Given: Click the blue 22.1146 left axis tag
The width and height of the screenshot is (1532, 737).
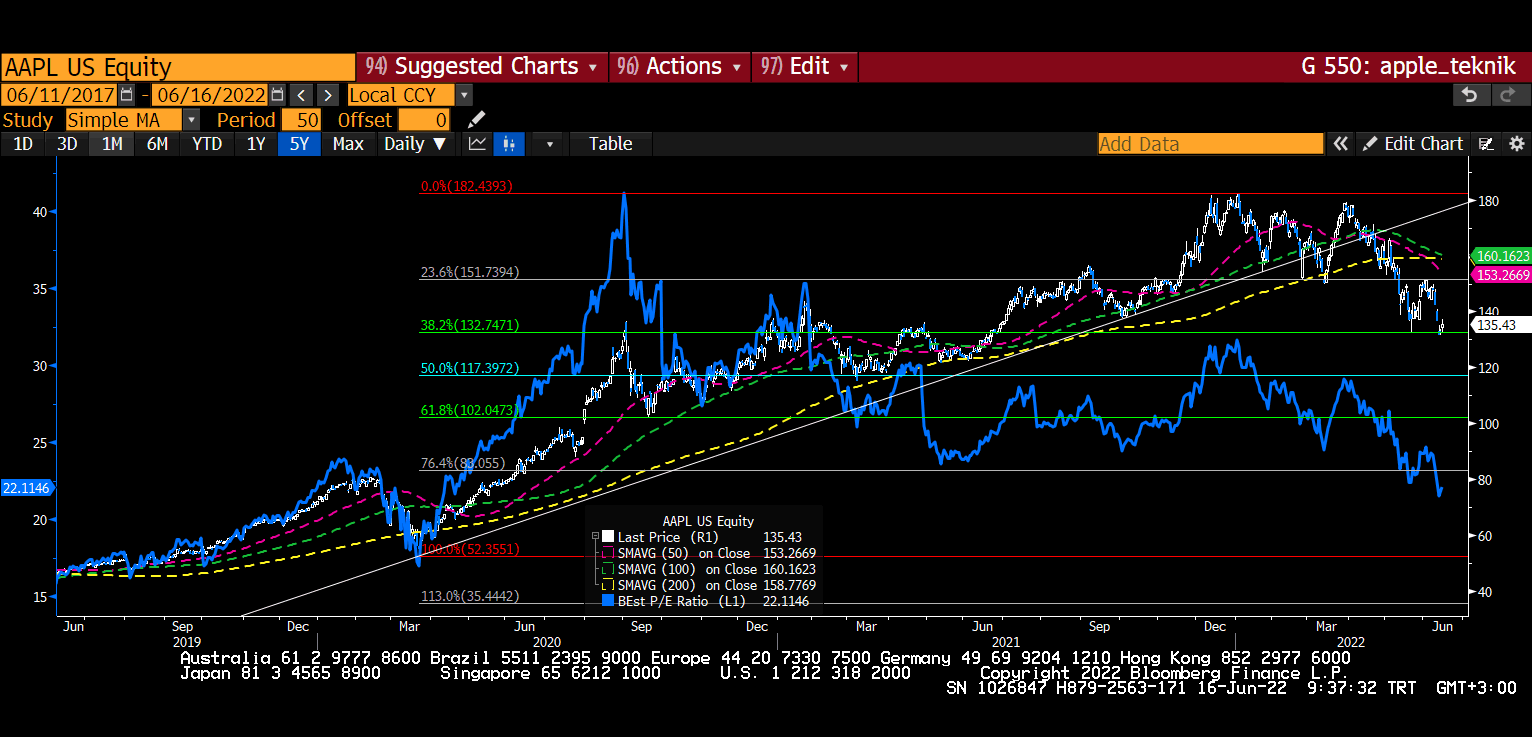Looking at the screenshot, I should (x=27, y=488).
